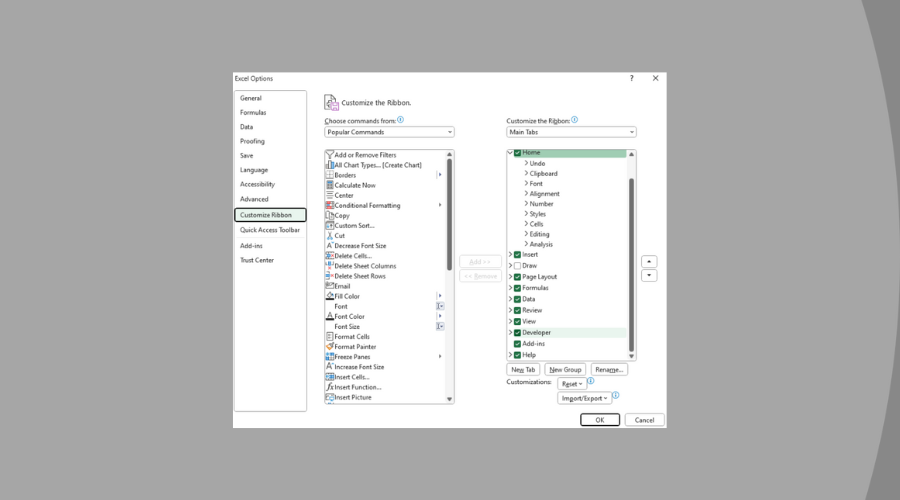This screenshot has height=500, width=900.
Task: Click the Calculate Now icon
Action: click(329, 185)
